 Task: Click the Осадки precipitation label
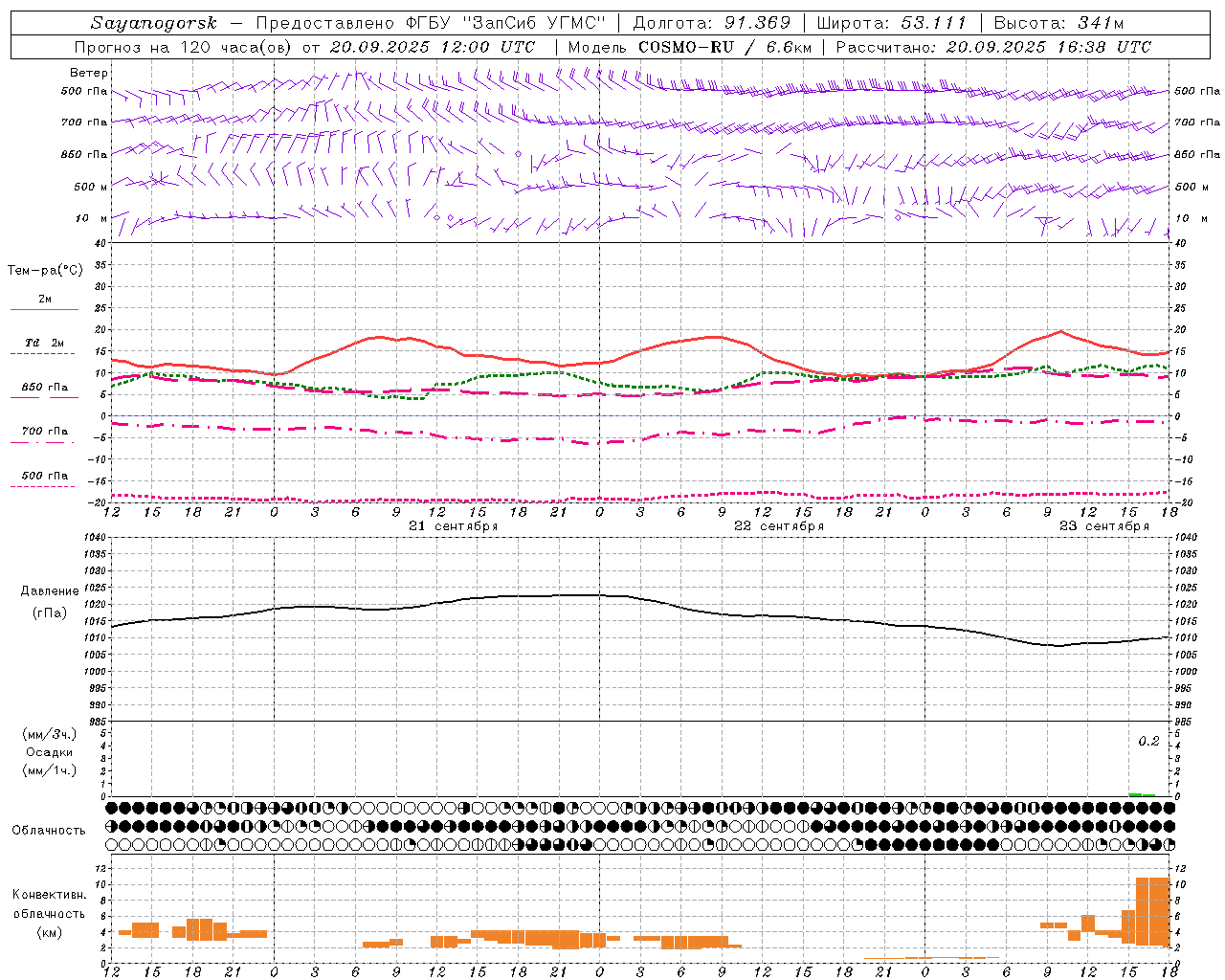tap(50, 752)
